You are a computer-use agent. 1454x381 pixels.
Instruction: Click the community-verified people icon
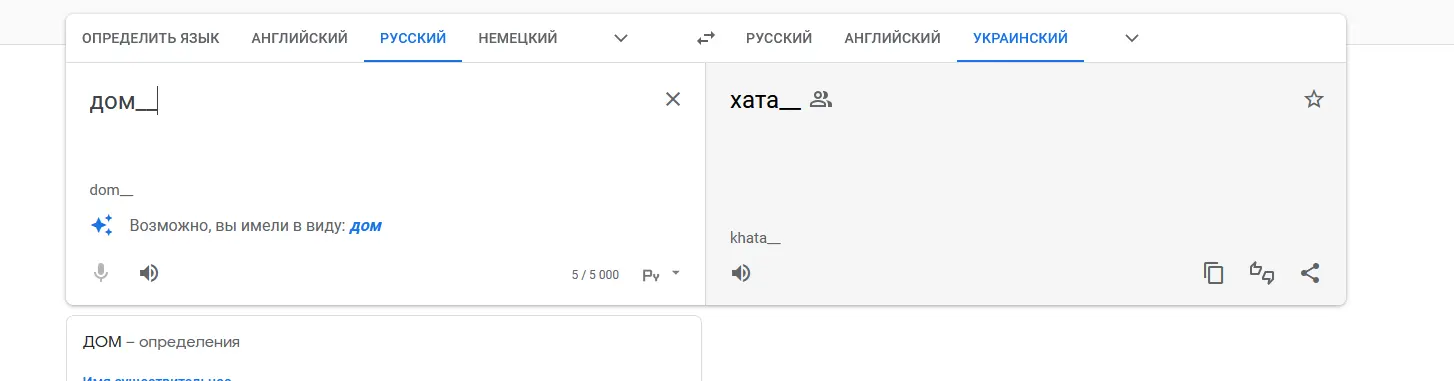821,99
